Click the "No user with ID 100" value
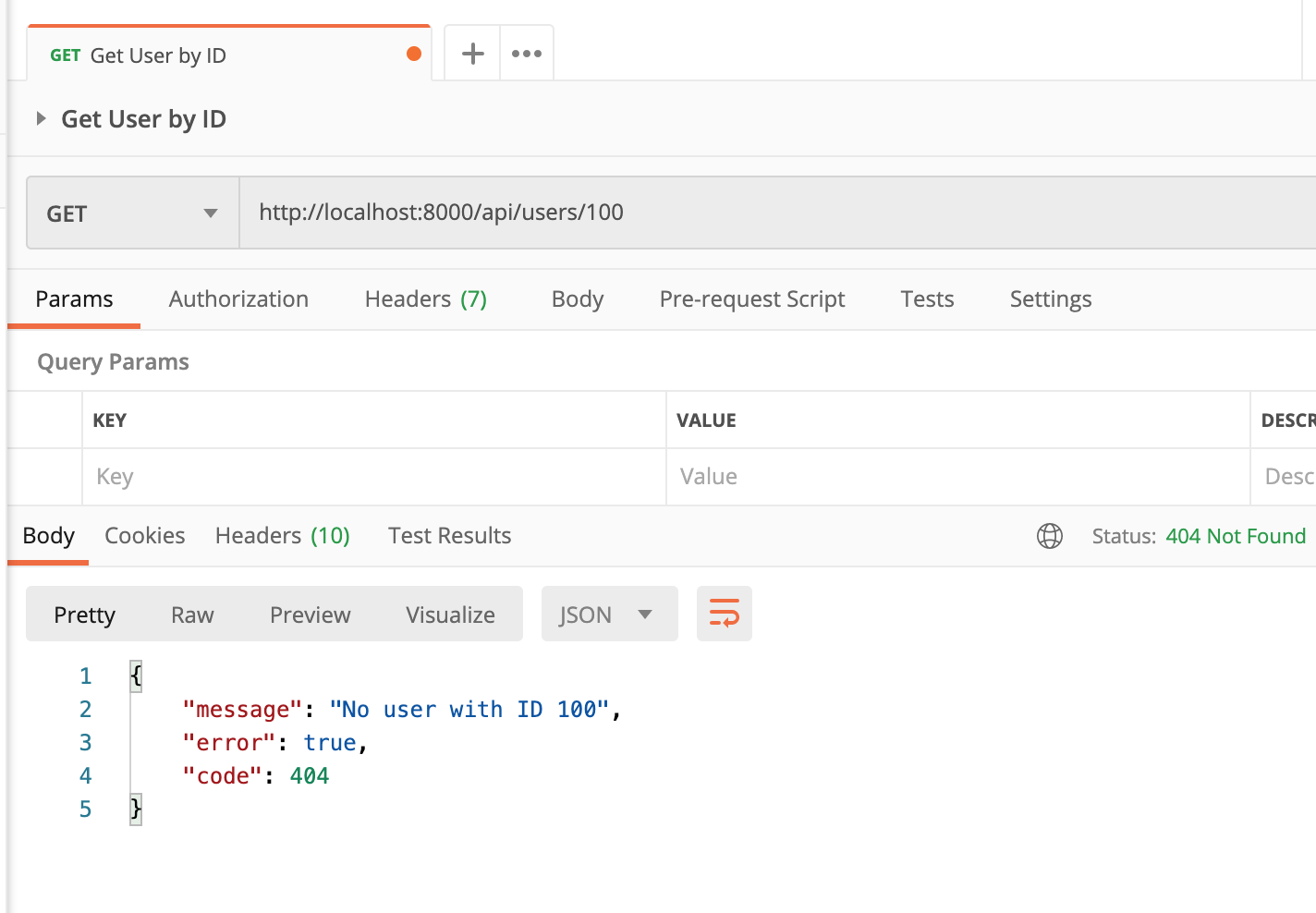This screenshot has height=913, width=1316. coord(469,710)
